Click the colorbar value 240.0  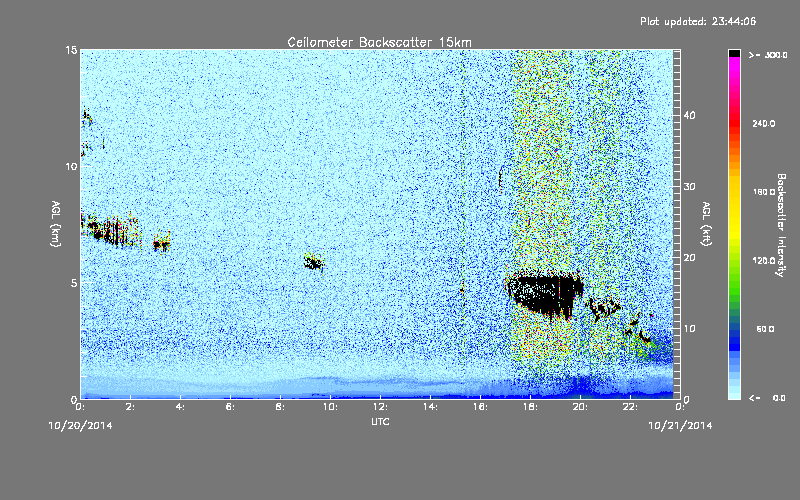click(x=763, y=123)
